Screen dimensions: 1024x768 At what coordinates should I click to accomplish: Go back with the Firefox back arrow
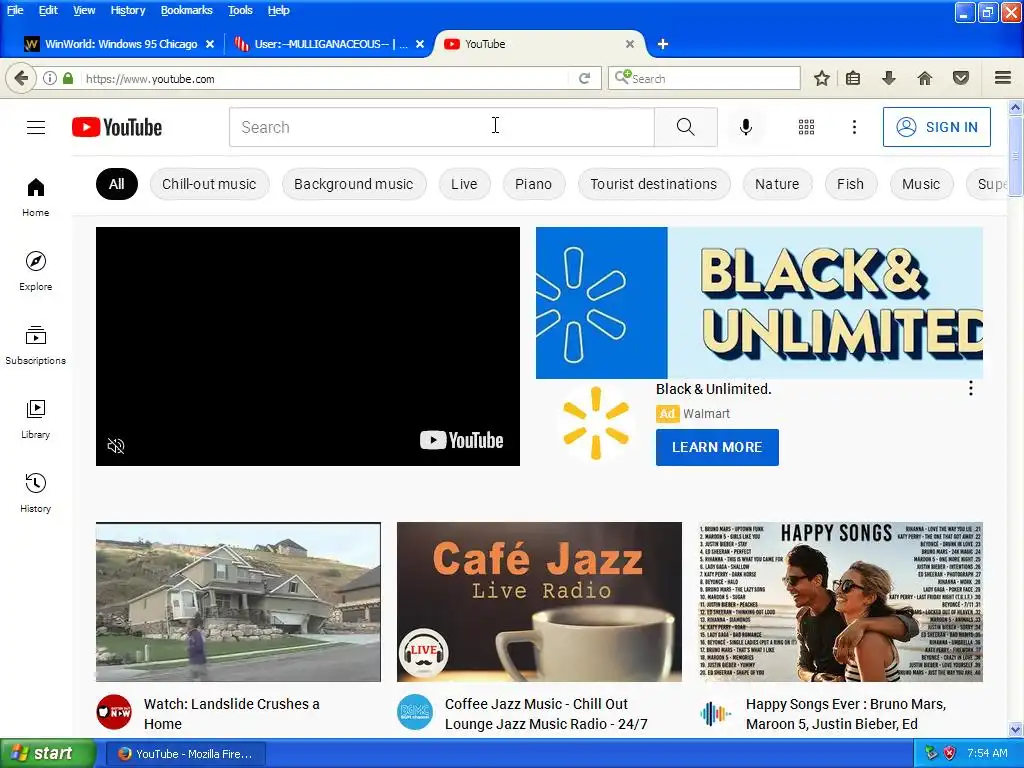[x=21, y=78]
